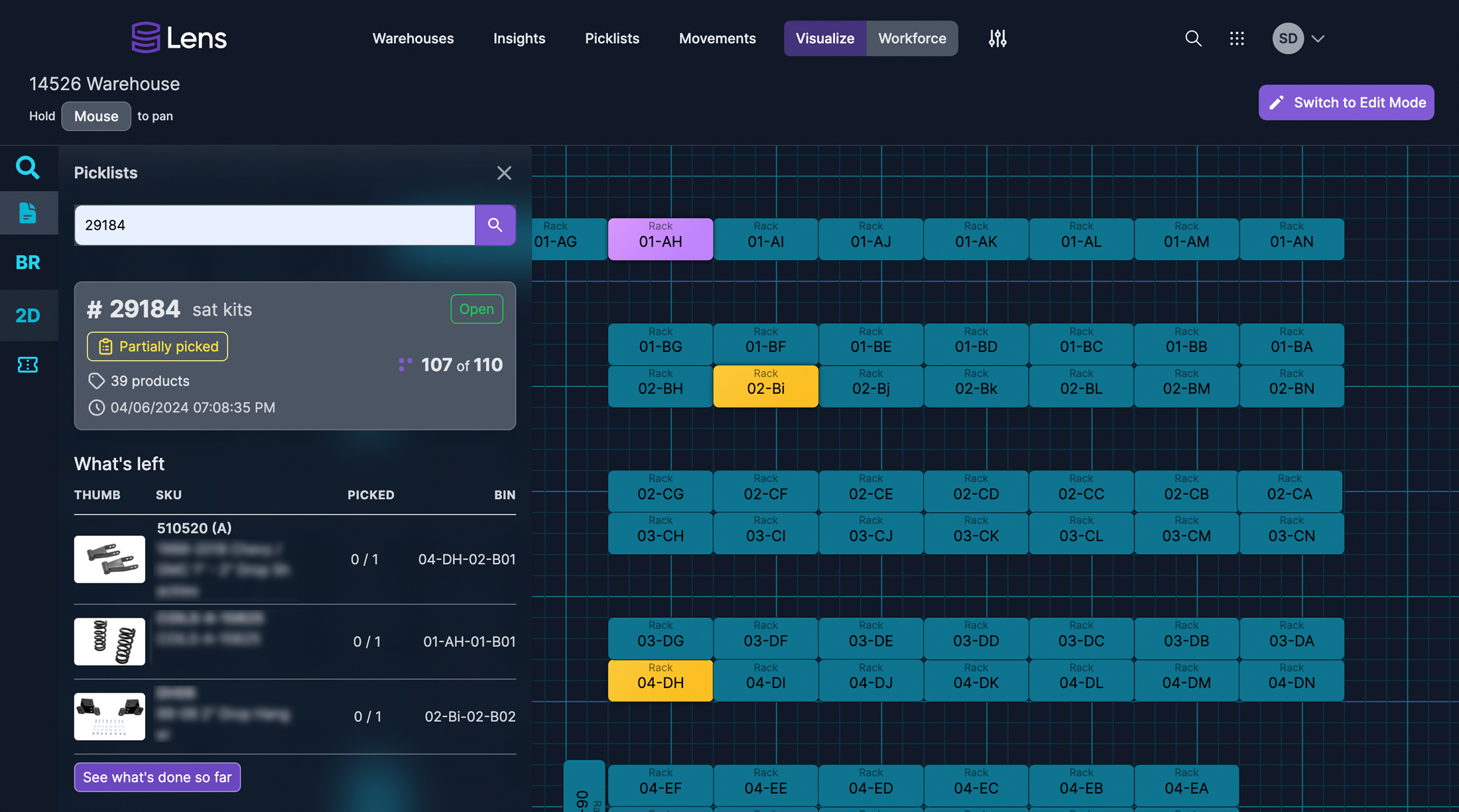Select the Visualize tab

pos(825,38)
